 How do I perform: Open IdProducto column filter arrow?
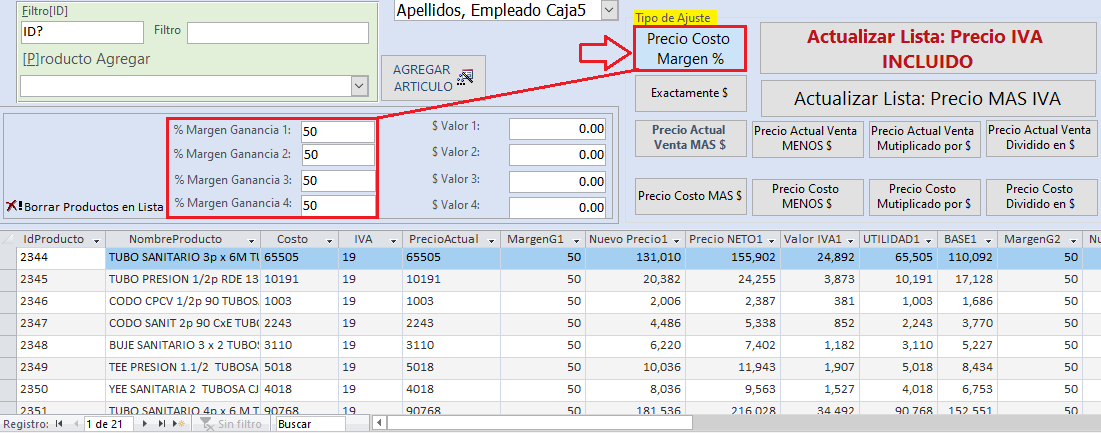pos(96,240)
